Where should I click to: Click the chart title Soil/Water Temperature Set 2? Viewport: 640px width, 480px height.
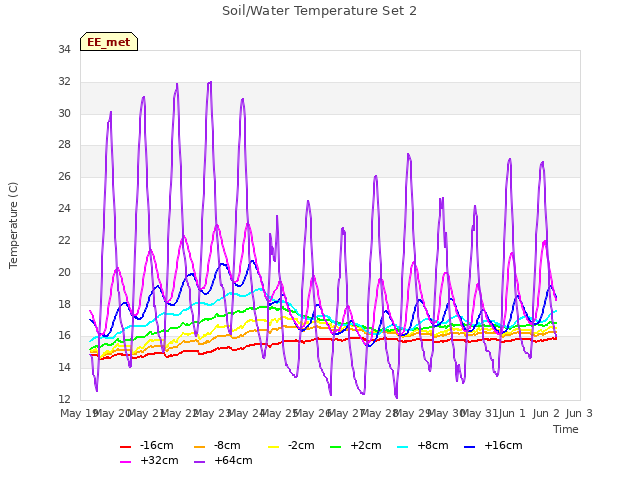pos(319,11)
